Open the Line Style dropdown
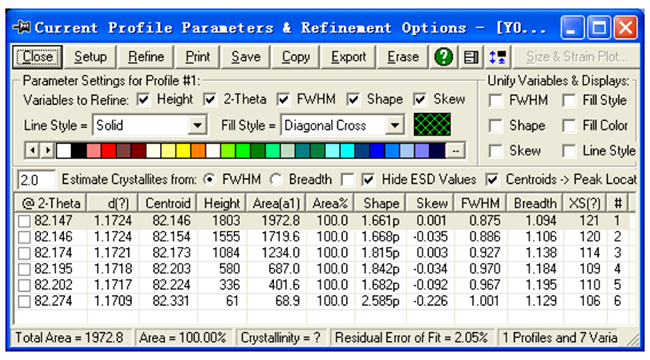The width and height of the screenshot is (650, 360). pyautogui.click(x=197, y=125)
